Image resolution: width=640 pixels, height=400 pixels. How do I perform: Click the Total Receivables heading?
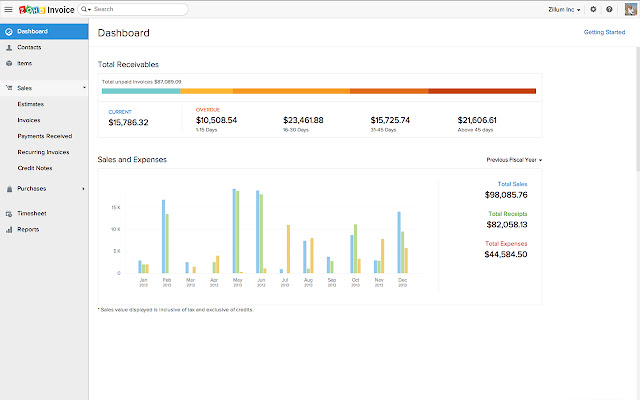tap(128, 64)
